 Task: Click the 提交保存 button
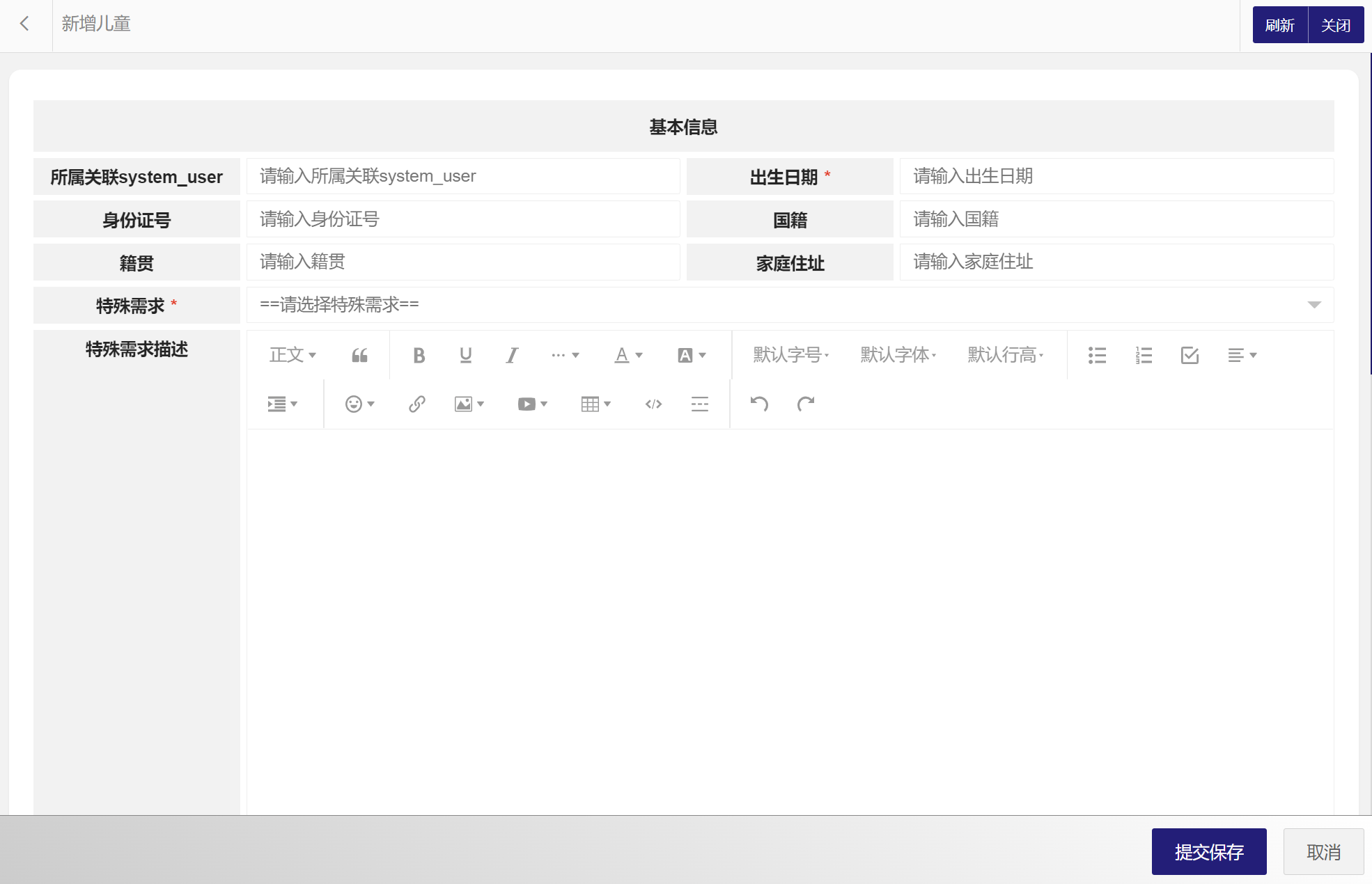point(1208,852)
